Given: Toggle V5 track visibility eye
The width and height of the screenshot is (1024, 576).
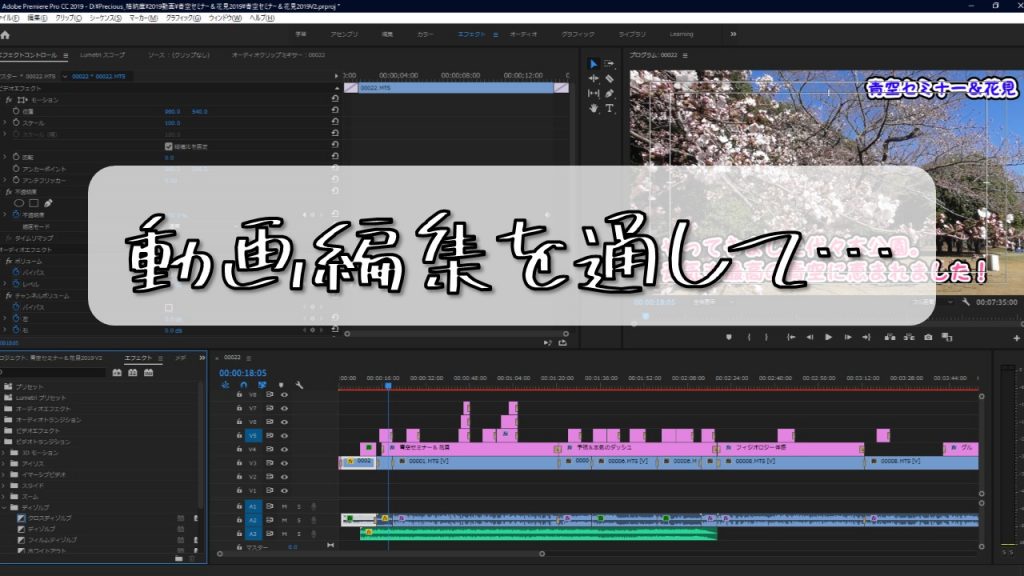Looking at the screenshot, I should click(x=284, y=436).
